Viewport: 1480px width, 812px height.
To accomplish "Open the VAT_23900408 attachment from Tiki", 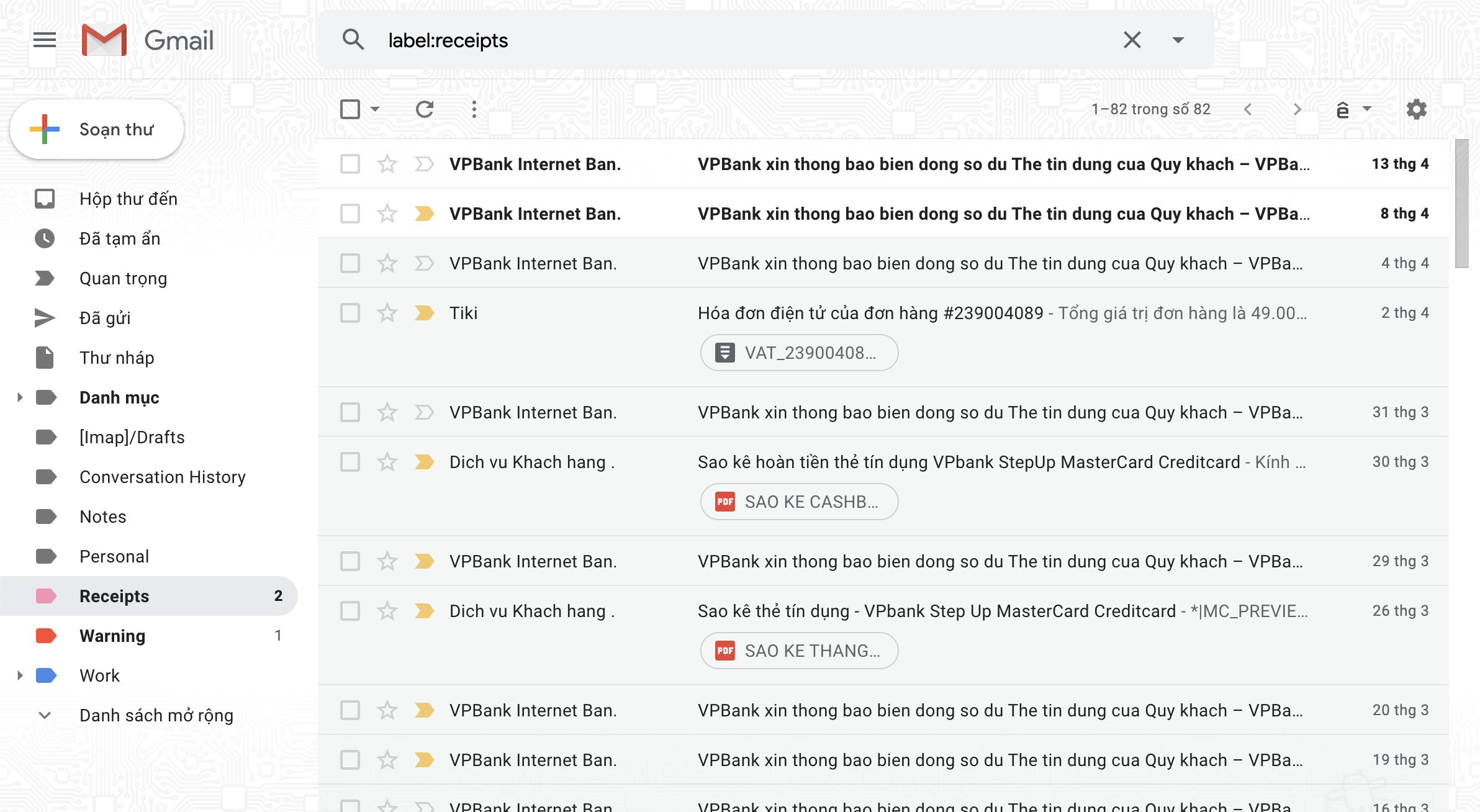I will pos(799,353).
